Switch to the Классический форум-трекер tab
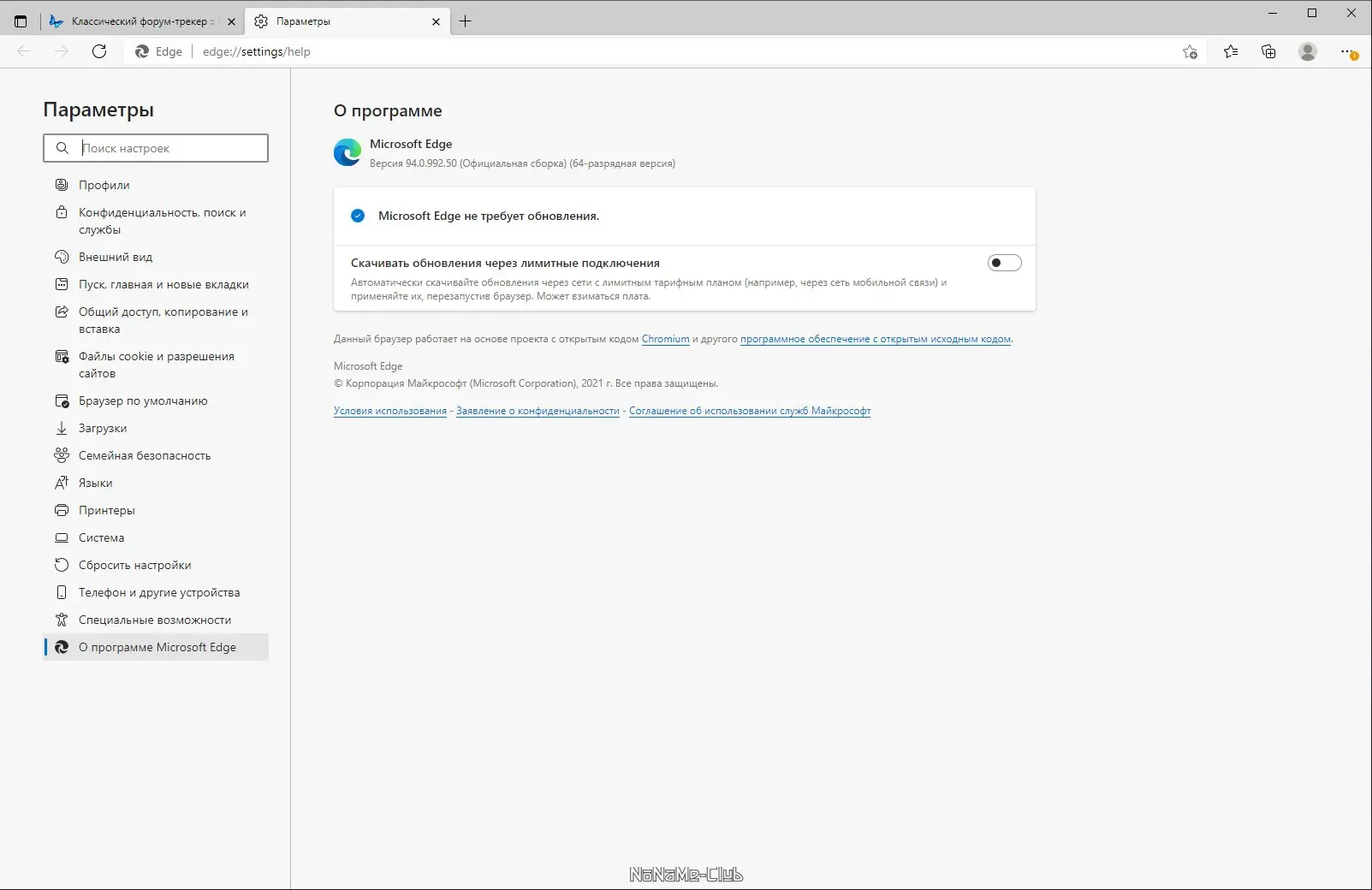1372x890 pixels. click(137, 21)
